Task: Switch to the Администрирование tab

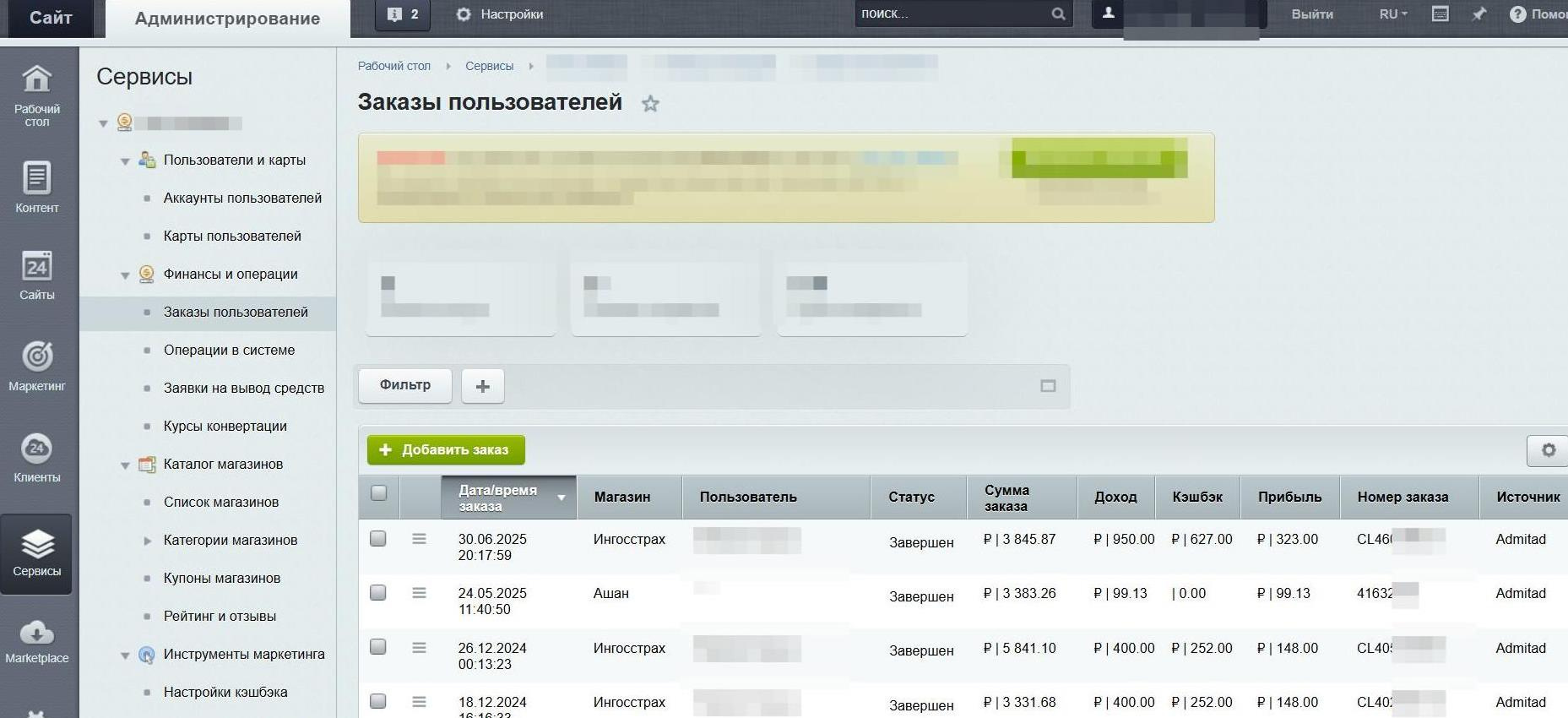Action: [x=227, y=19]
